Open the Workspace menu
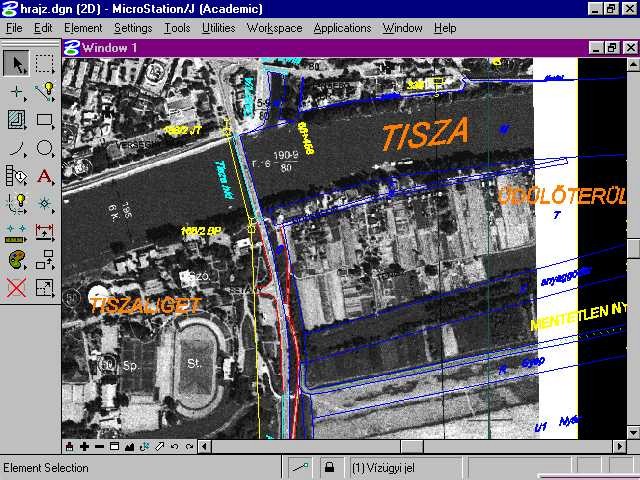 274,28
